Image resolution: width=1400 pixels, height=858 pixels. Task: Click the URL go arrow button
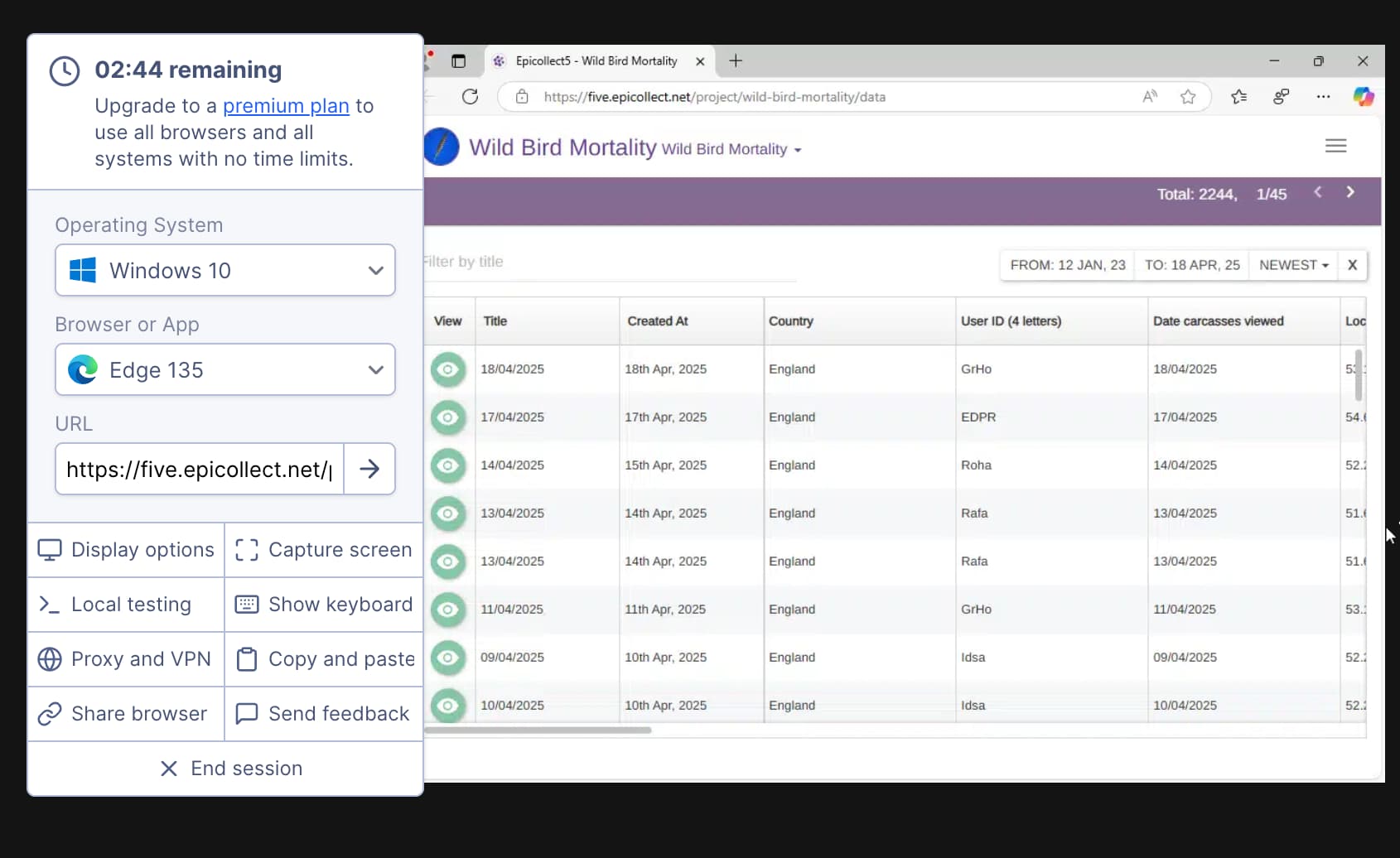(369, 470)
